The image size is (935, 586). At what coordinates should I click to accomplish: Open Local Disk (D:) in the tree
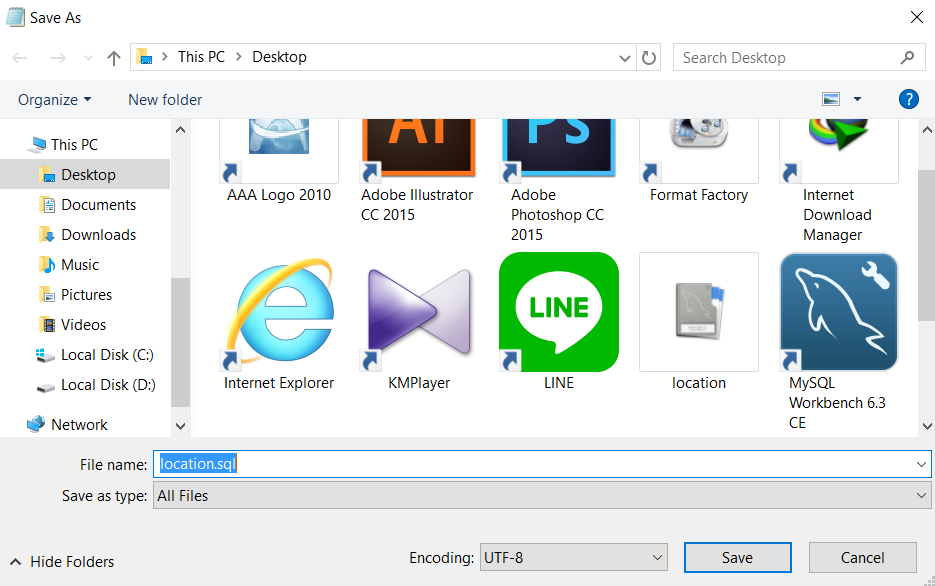click(107, 385)
